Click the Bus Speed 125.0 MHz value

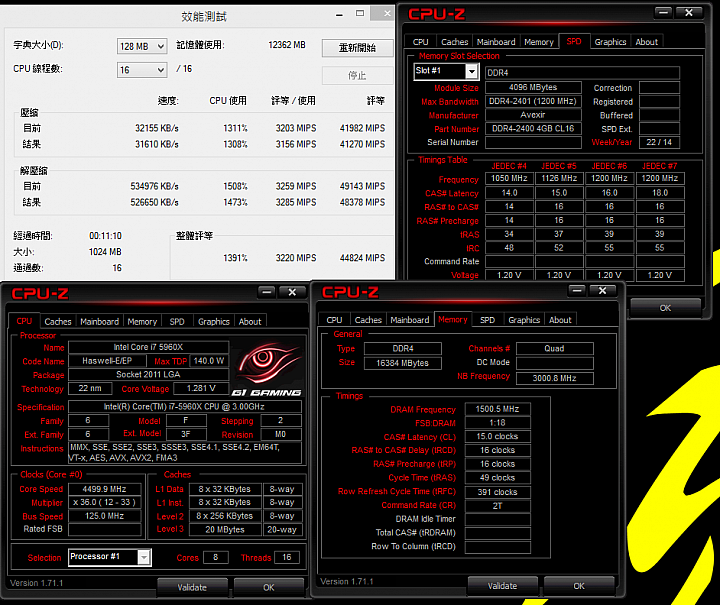105,516
